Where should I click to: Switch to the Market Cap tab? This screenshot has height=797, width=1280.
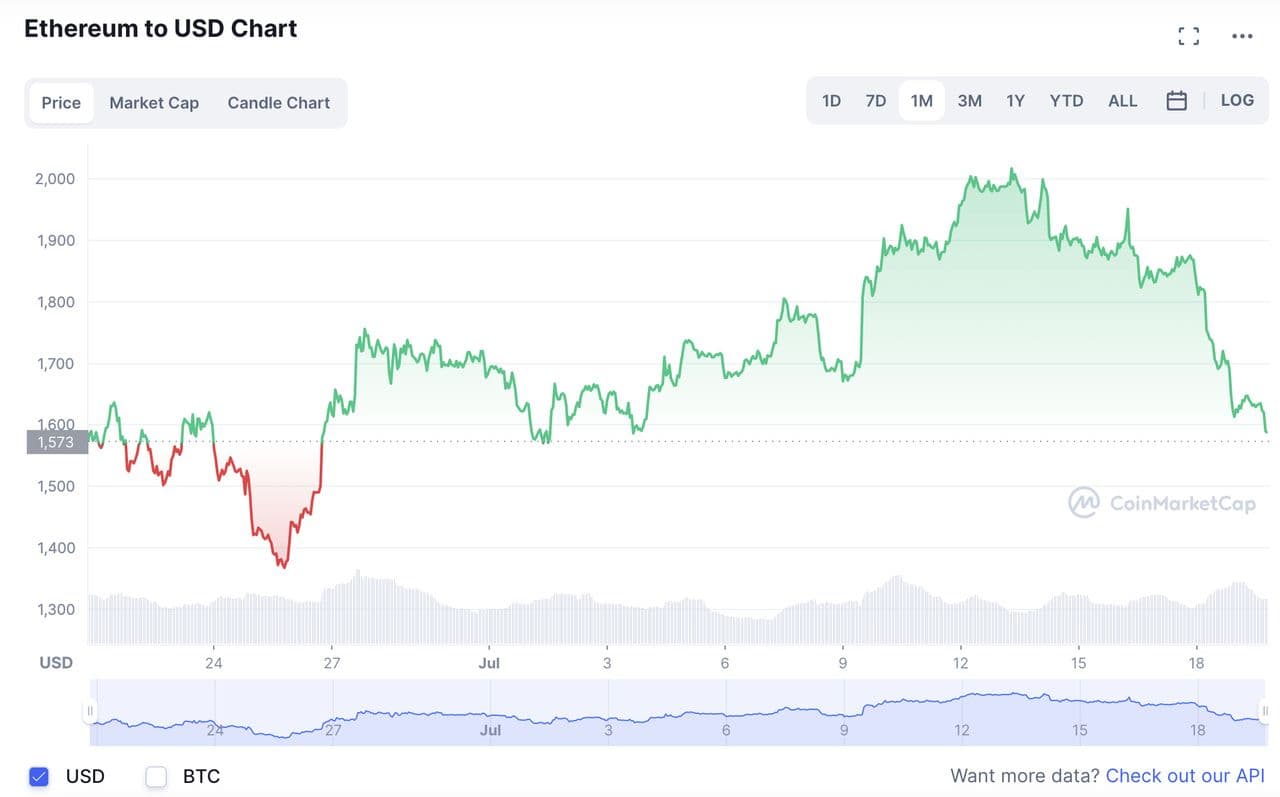[154, 103]
